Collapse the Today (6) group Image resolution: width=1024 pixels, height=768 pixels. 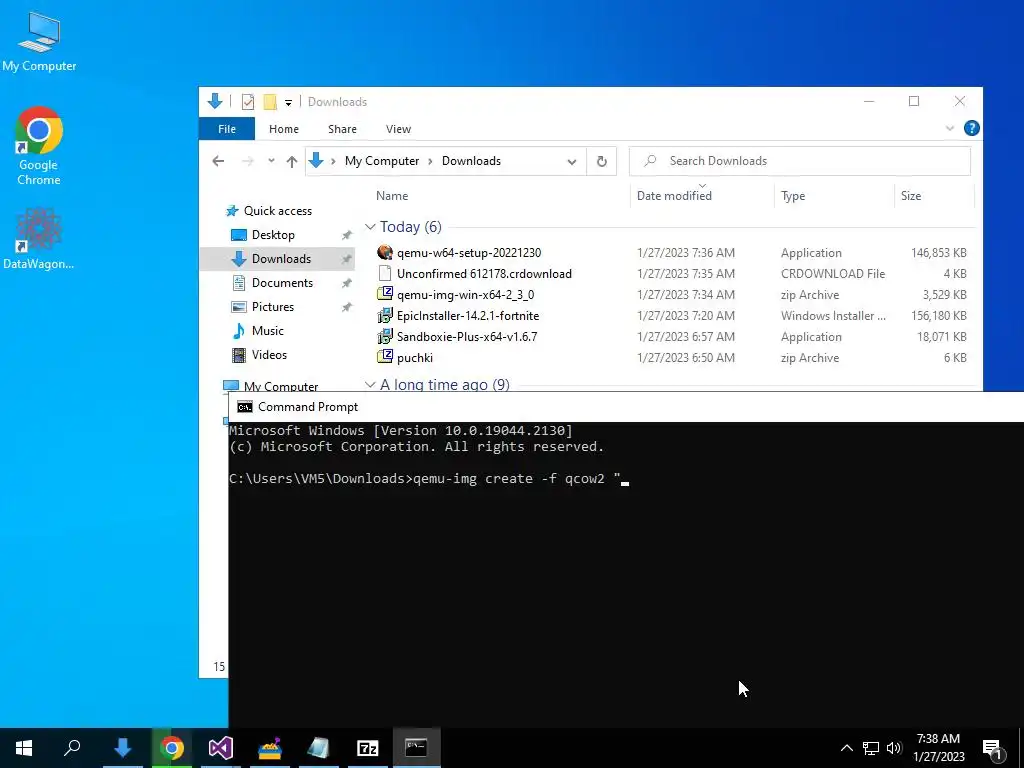tap(370, 227)
